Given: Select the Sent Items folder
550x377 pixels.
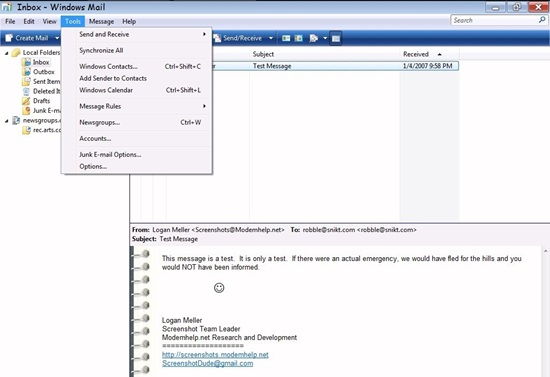Looking at the screenshot, I should [x=46, y=81].
